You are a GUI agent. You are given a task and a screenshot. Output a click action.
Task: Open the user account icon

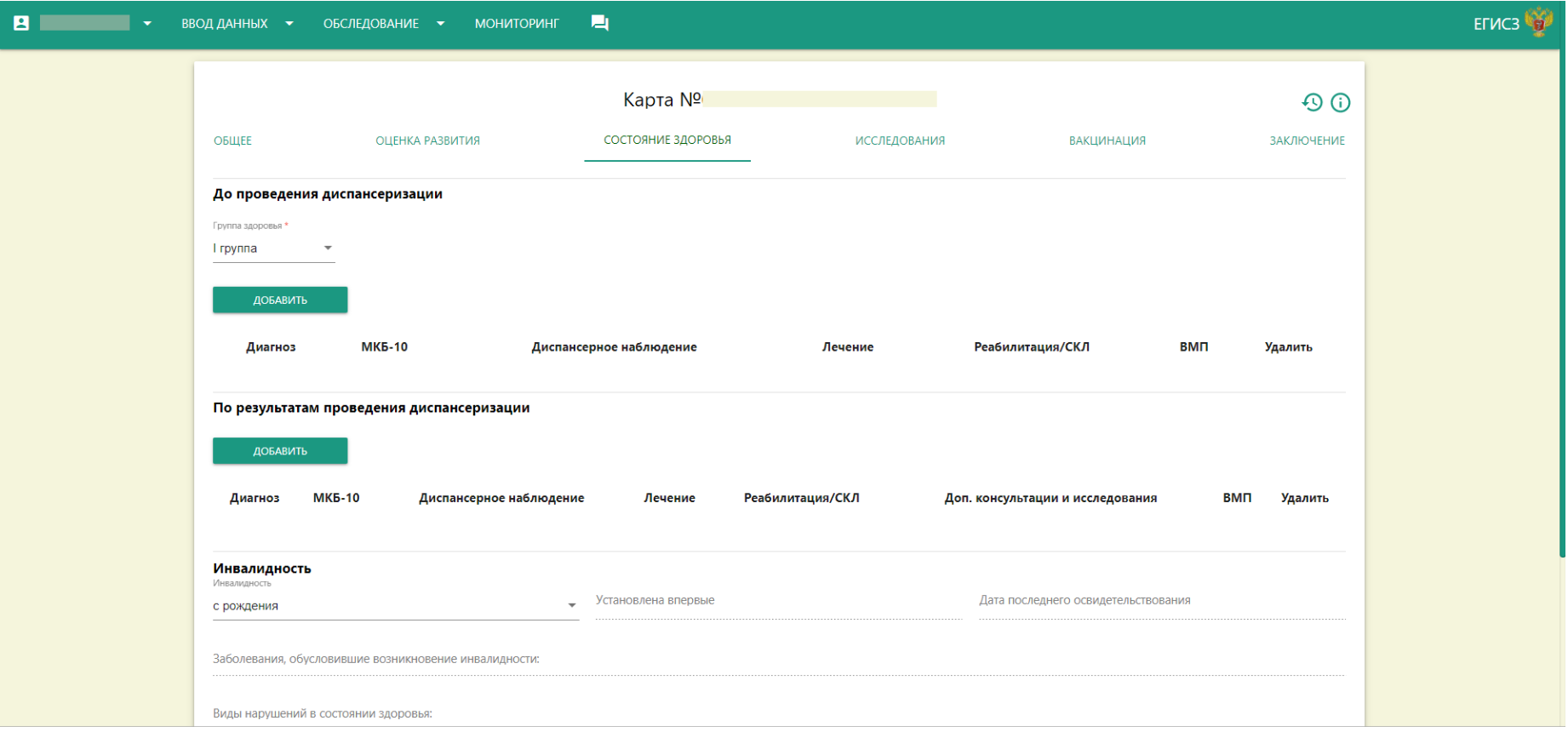(x=21, y=23)
